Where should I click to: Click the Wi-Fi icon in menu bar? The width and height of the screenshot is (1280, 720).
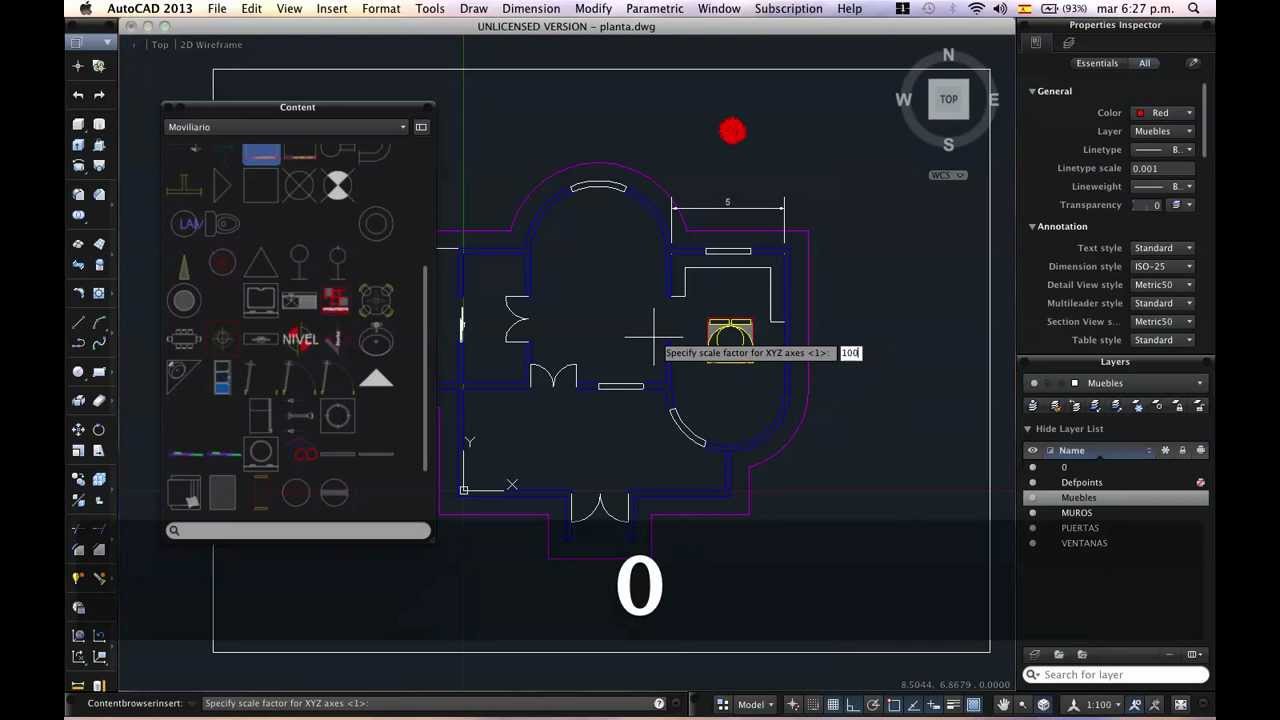pos(976,9)
